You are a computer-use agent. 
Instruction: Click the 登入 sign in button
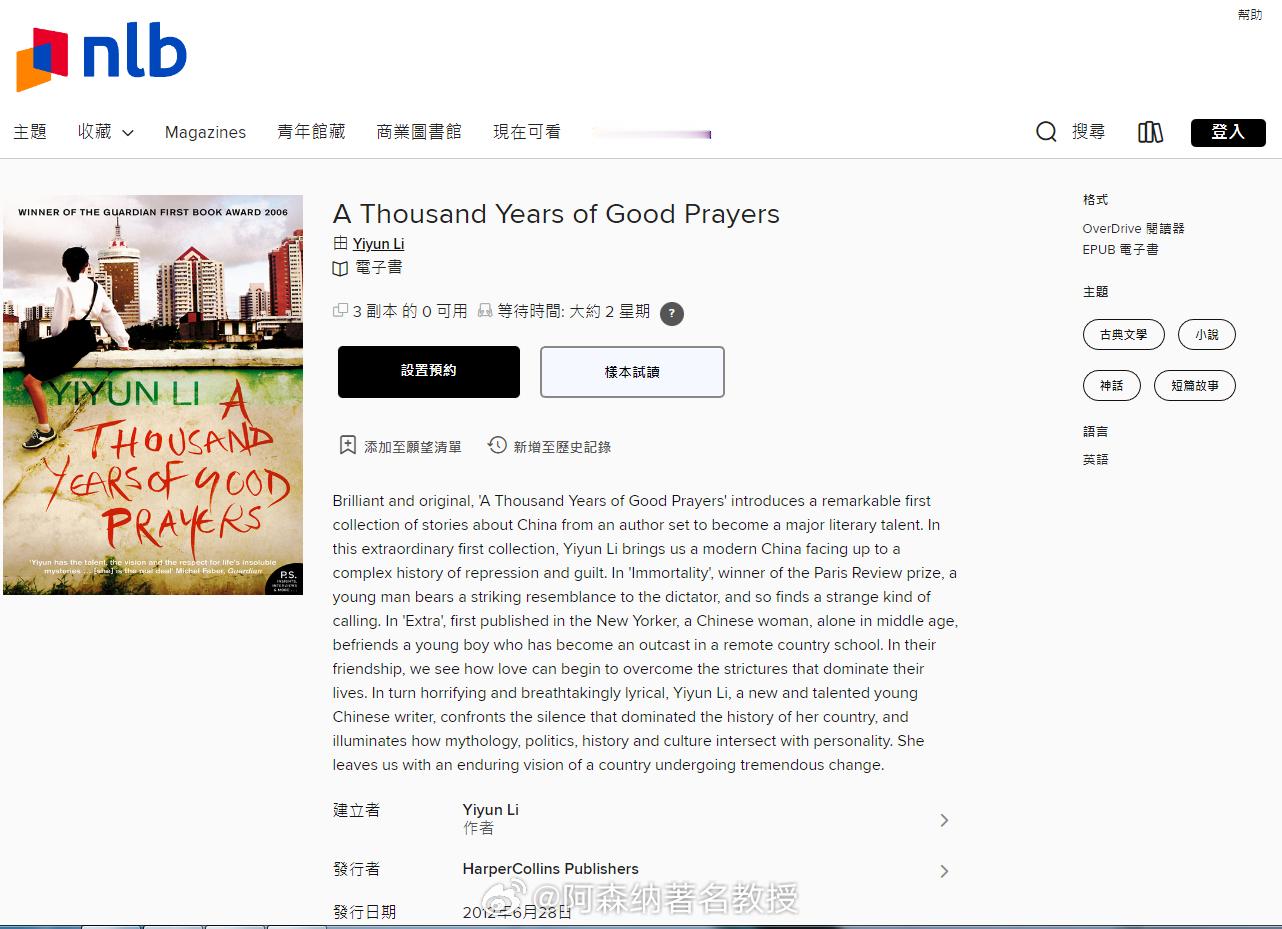1228,132
